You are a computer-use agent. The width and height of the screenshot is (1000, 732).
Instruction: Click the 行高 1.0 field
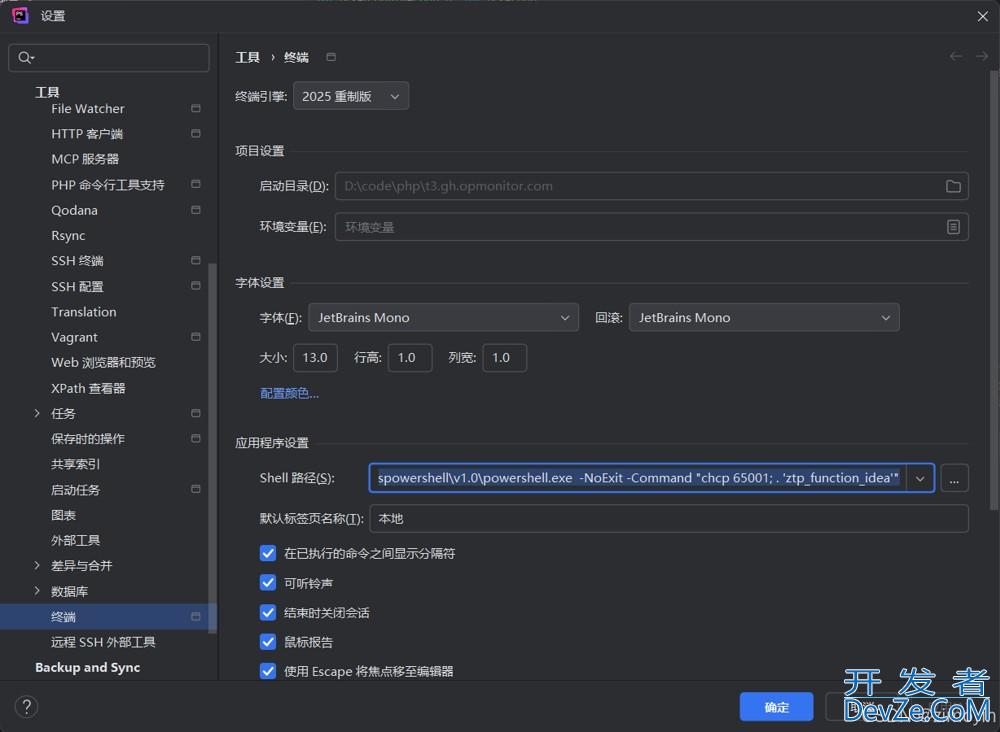pos(410,358)
